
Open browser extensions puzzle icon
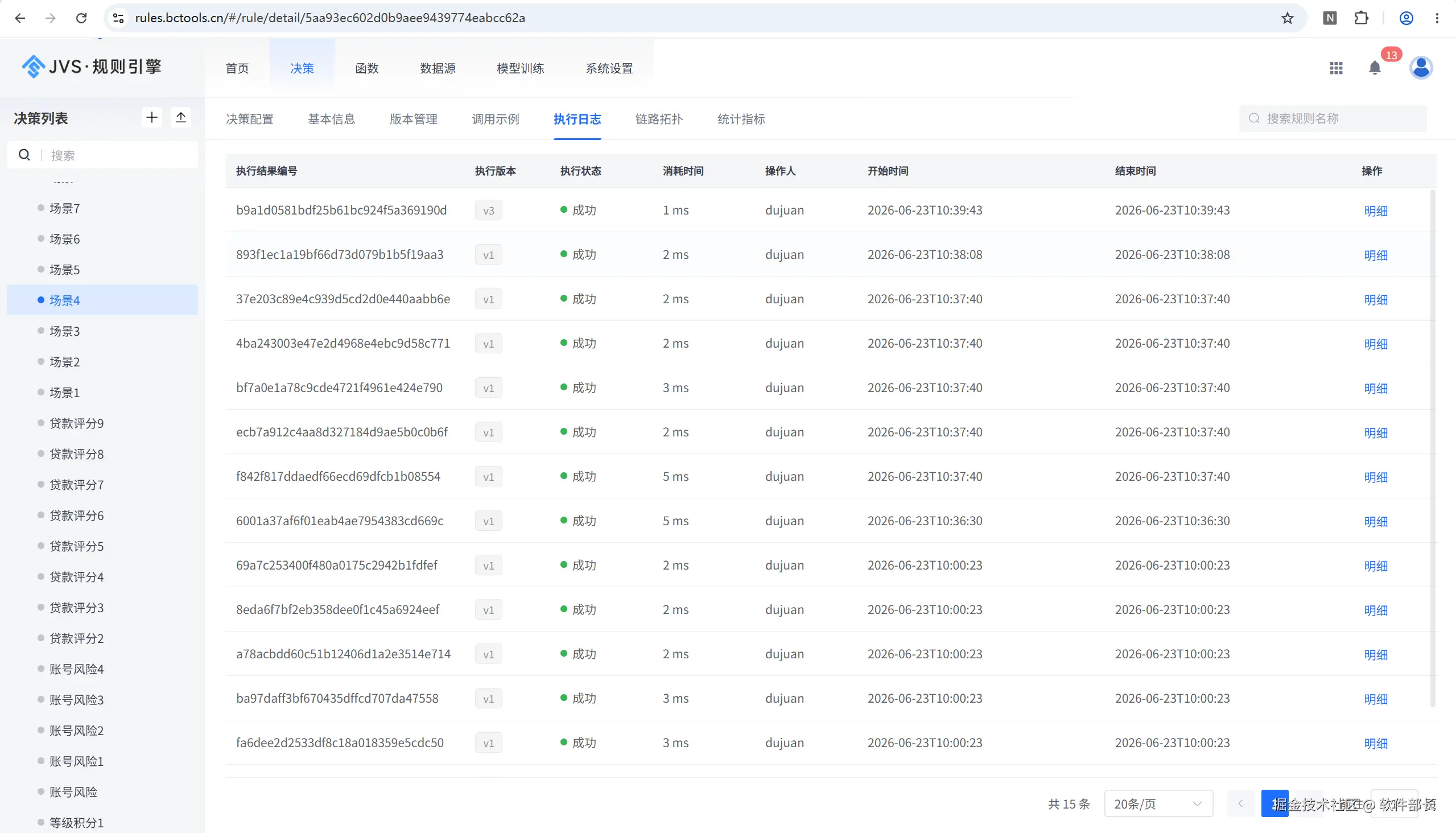[1361, 18]
